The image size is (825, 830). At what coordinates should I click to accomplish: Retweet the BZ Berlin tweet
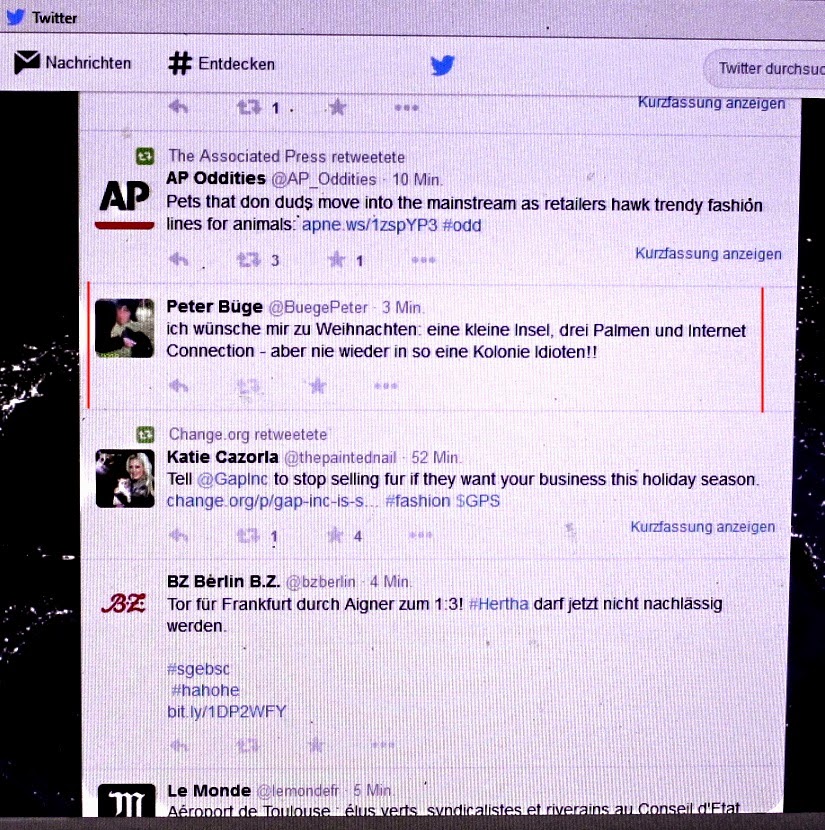coord(248,746)
